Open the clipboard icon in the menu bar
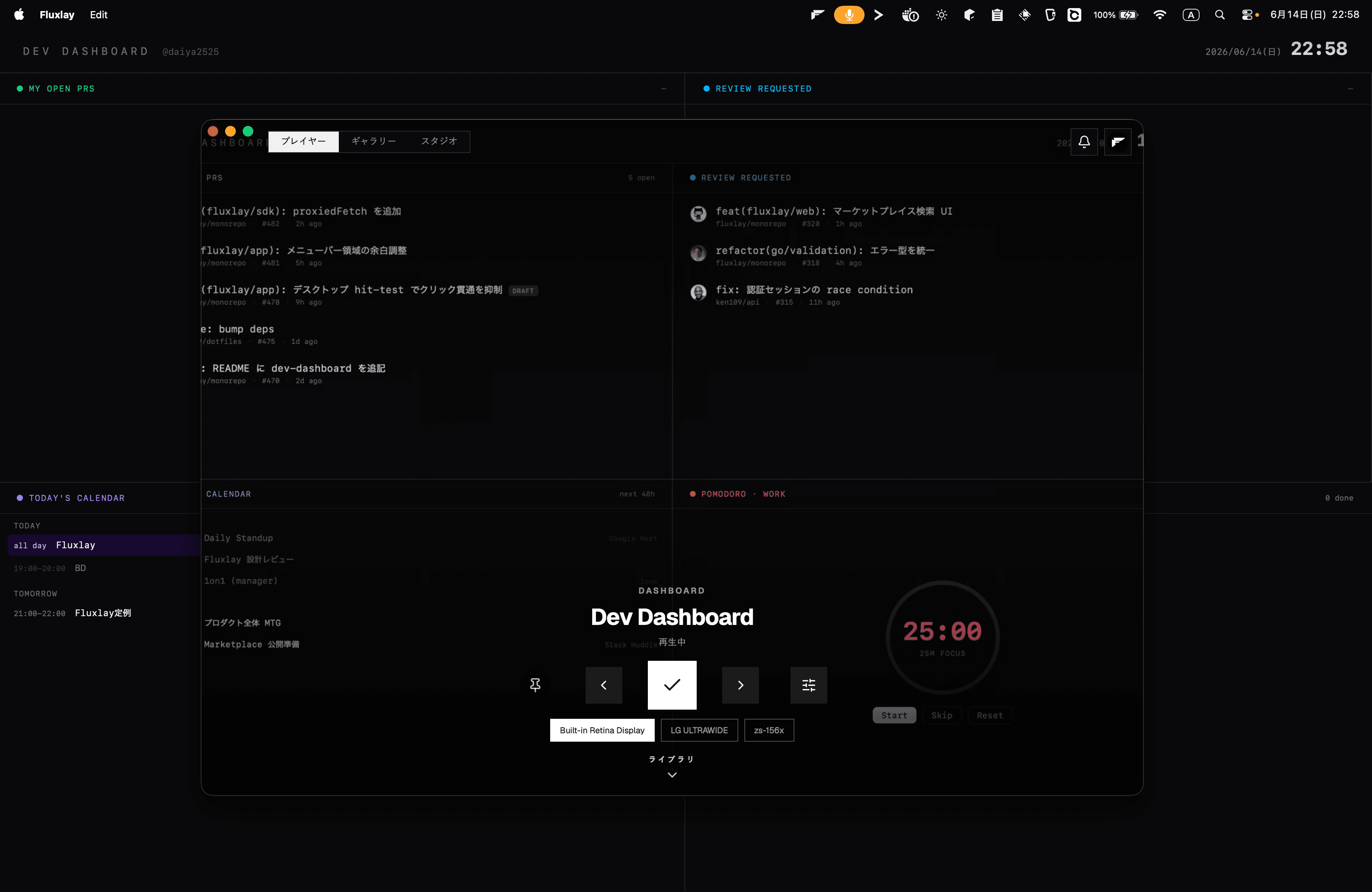 (997, 15)
